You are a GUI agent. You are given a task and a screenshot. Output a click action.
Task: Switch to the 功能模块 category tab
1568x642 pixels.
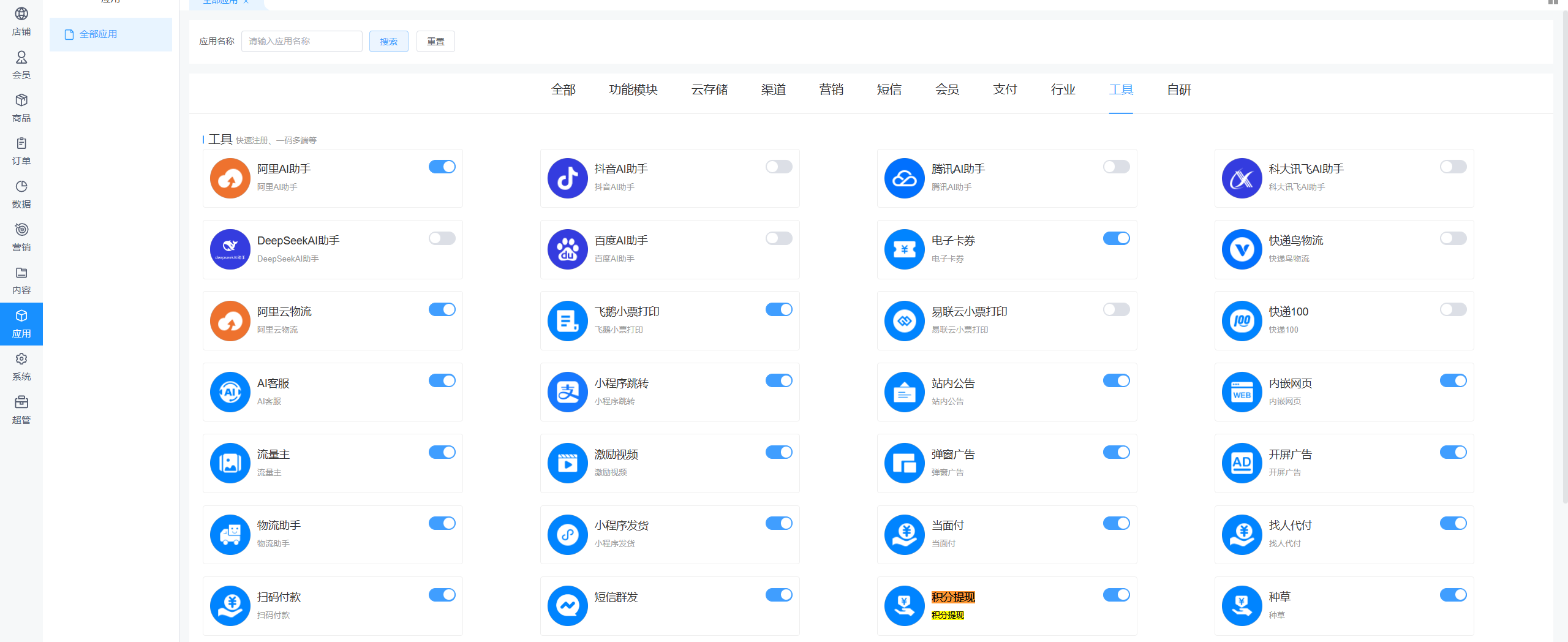tap(633, 90)
